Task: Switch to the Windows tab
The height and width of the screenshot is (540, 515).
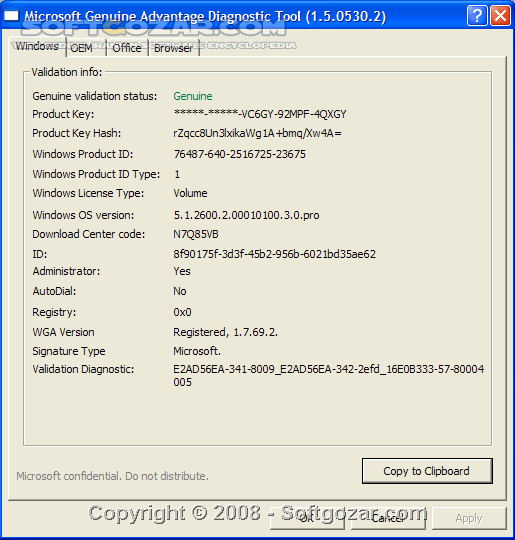Action: (37, 46)
